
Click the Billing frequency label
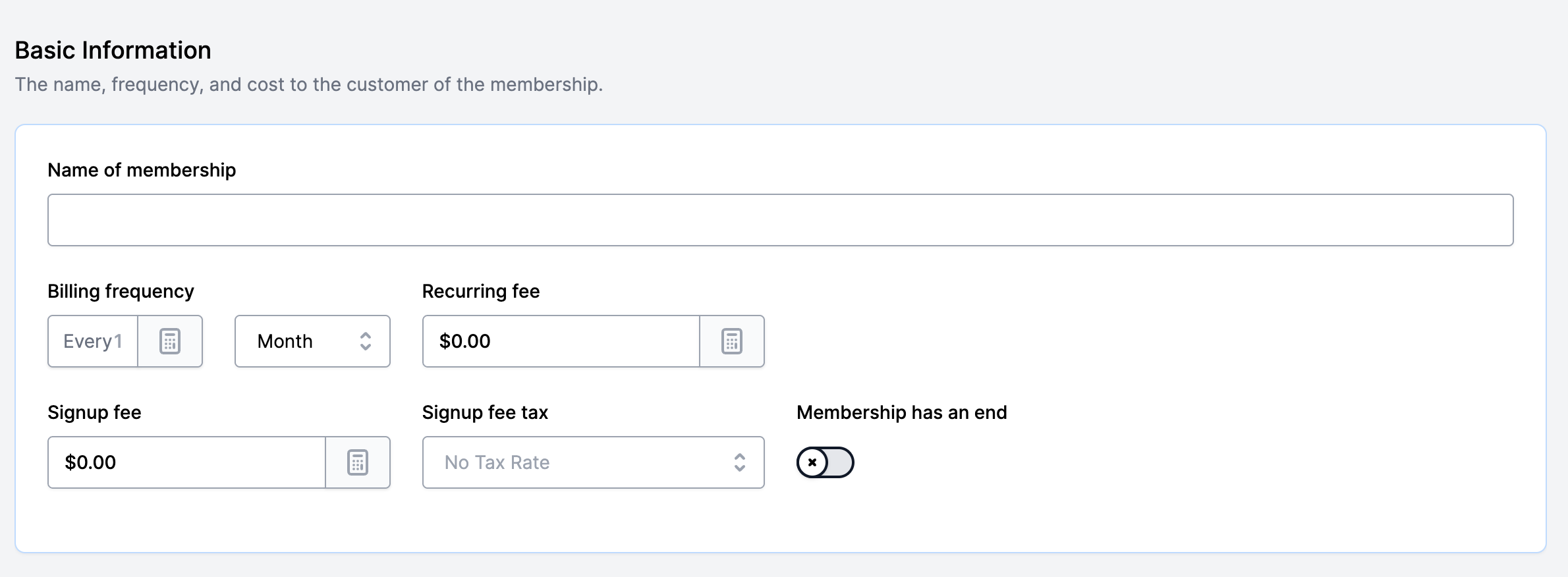pyautogui.click(x=121, y=291)
